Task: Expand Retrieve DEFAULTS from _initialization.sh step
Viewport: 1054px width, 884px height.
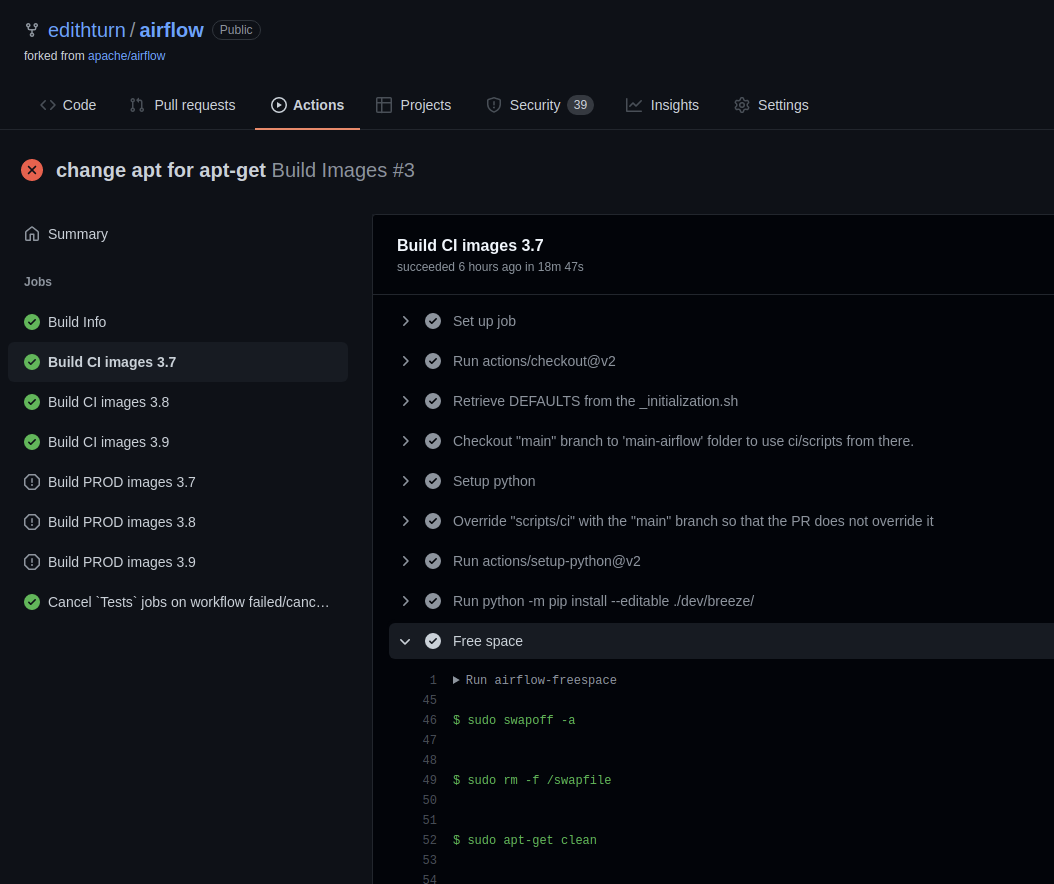Action: 405,401
